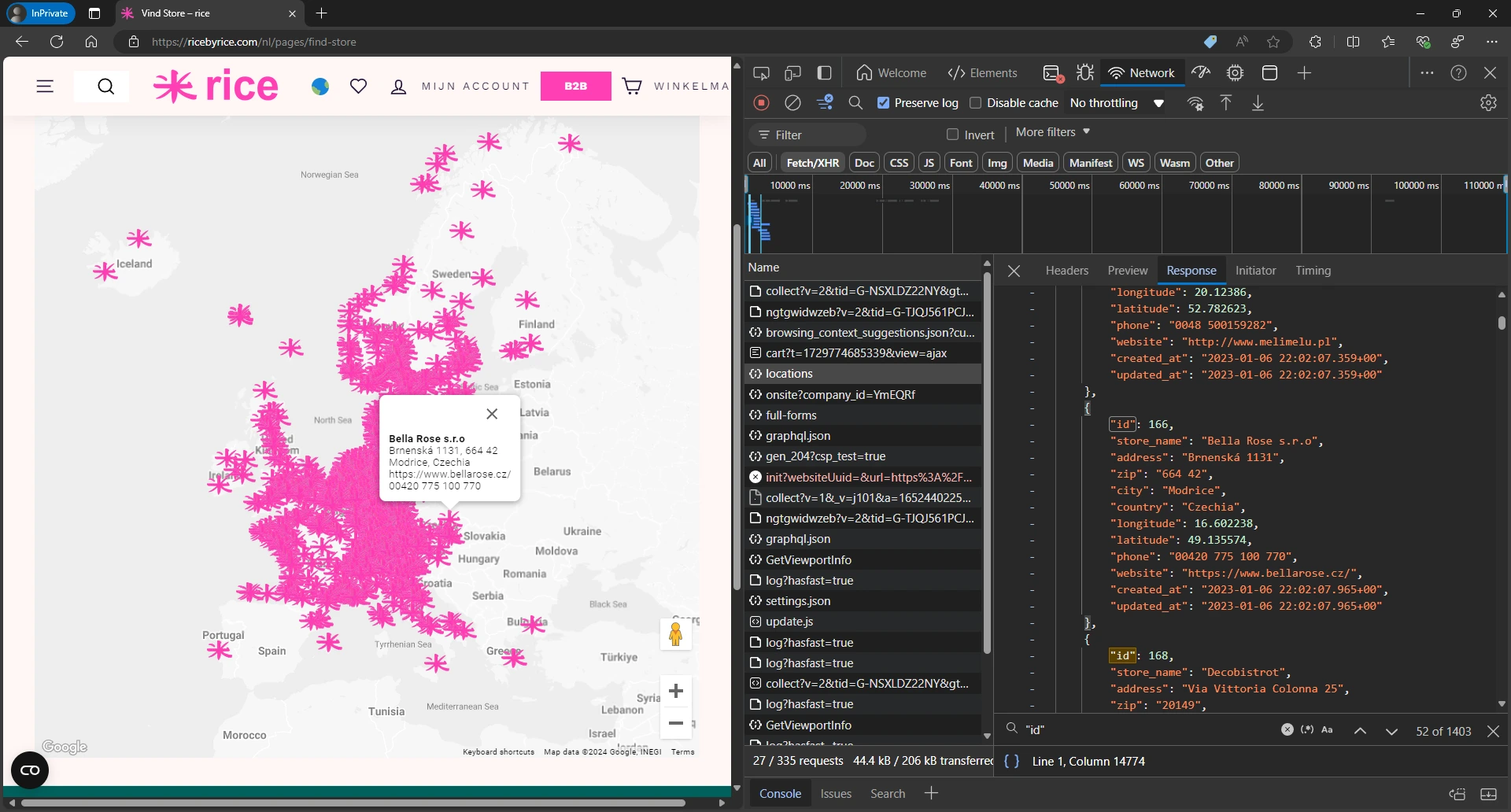Enable the Disable cache checkbox
The height and width of the screenshot is (812, 1511).
(x=975, y=103)
